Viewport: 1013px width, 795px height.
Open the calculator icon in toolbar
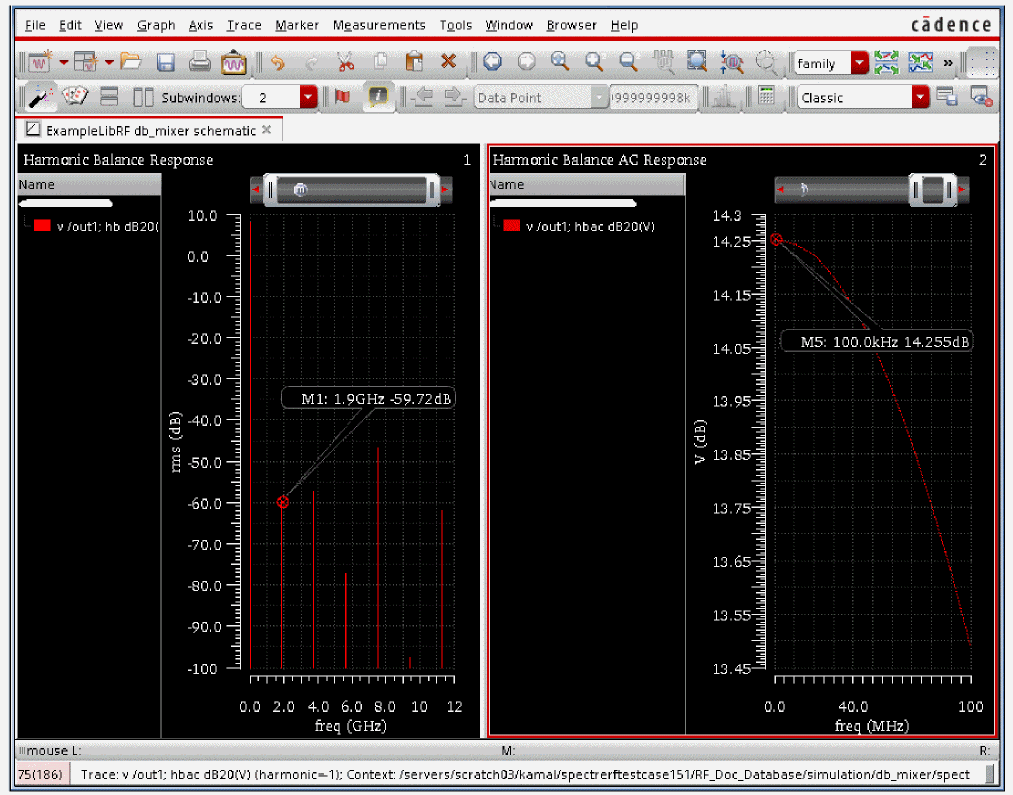767,97
